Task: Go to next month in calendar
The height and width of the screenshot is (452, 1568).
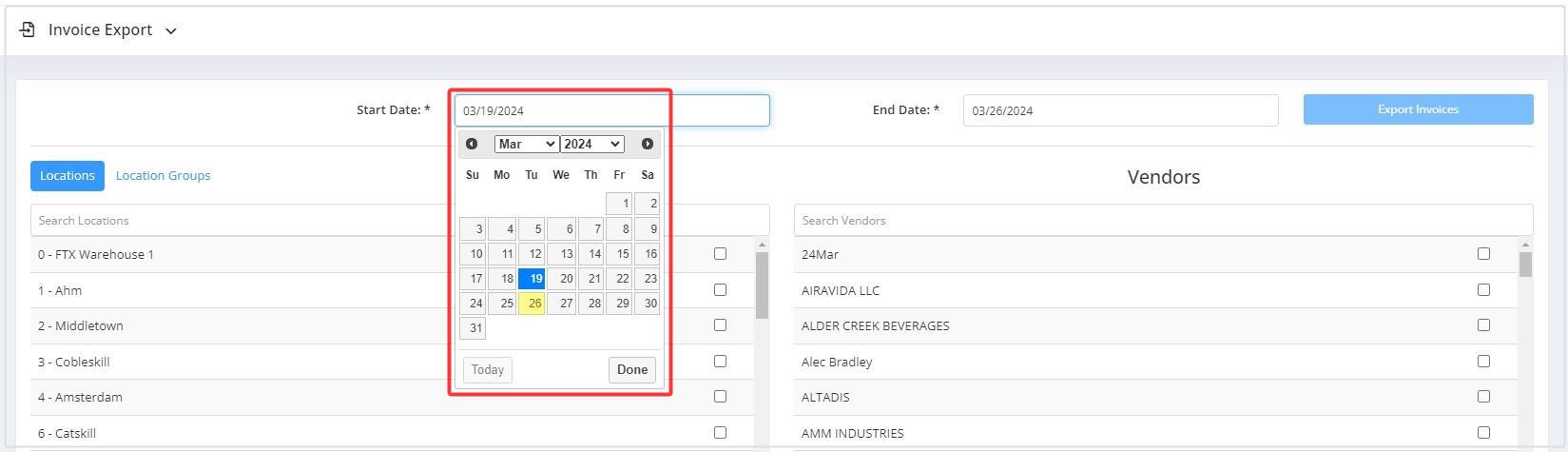Action: click(x=648, y=144)
